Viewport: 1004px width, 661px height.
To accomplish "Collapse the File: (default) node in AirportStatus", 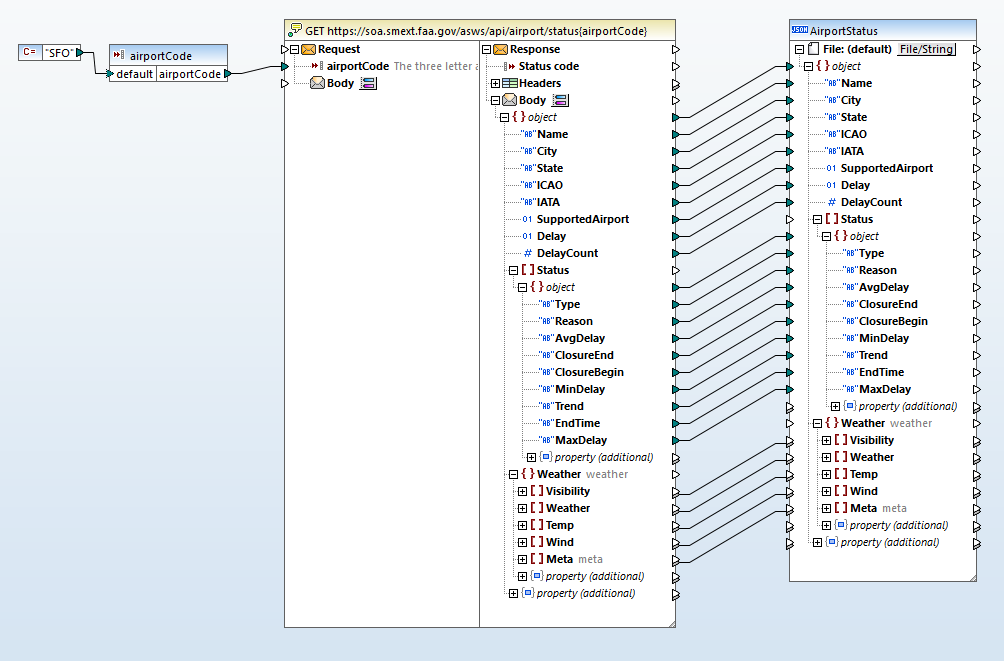I will (799, 48).
